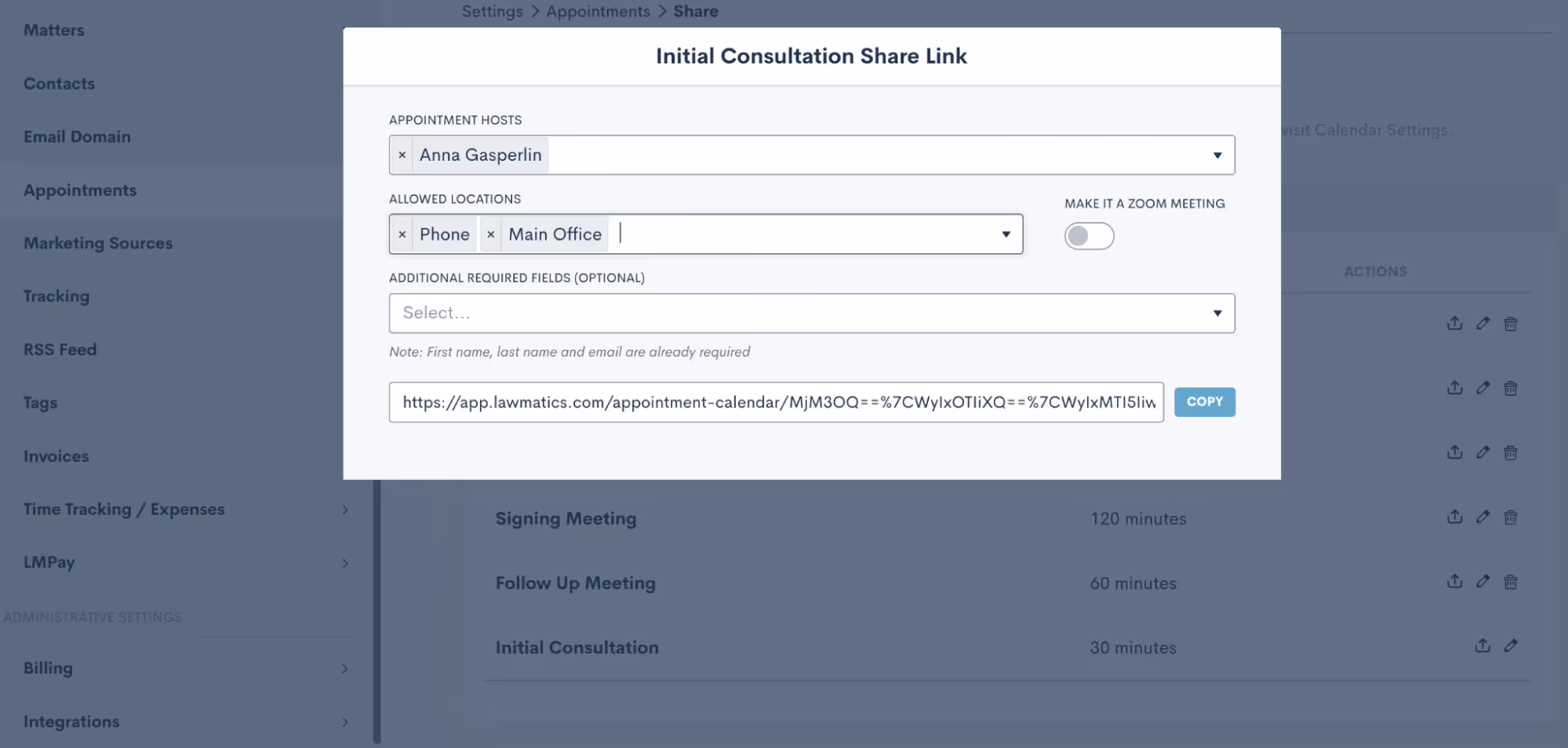Open the Allowed Locations dropdown arrow

[x=1006, y=234]
